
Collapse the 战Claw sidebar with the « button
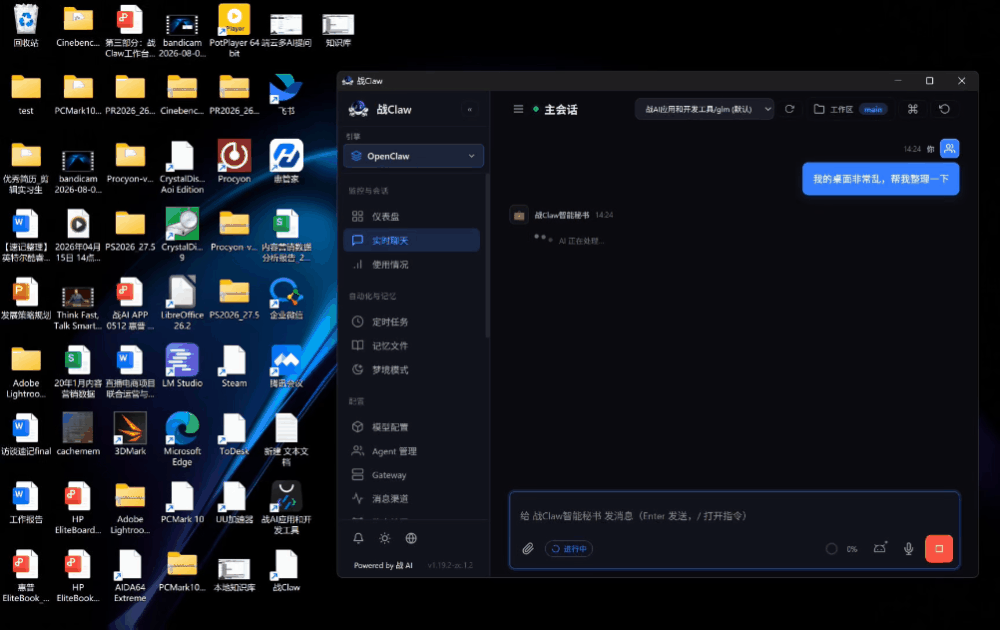470,110
